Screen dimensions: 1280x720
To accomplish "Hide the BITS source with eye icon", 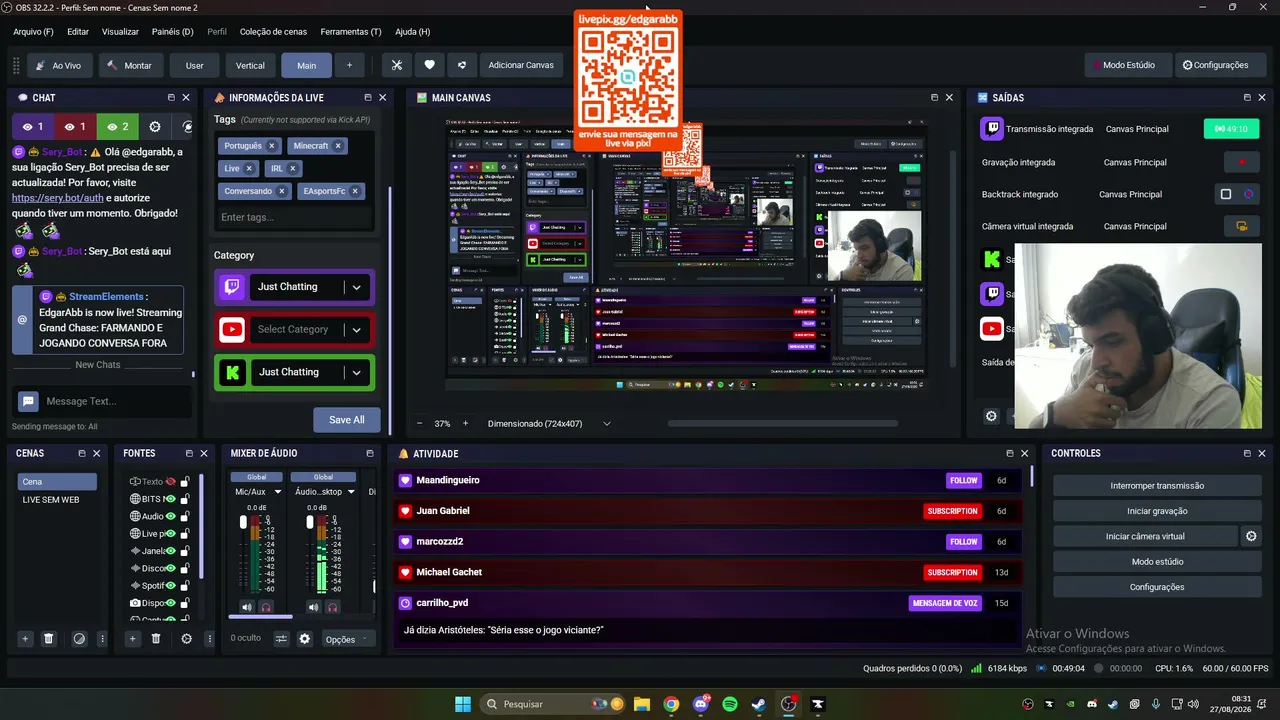I will point(171,499).
